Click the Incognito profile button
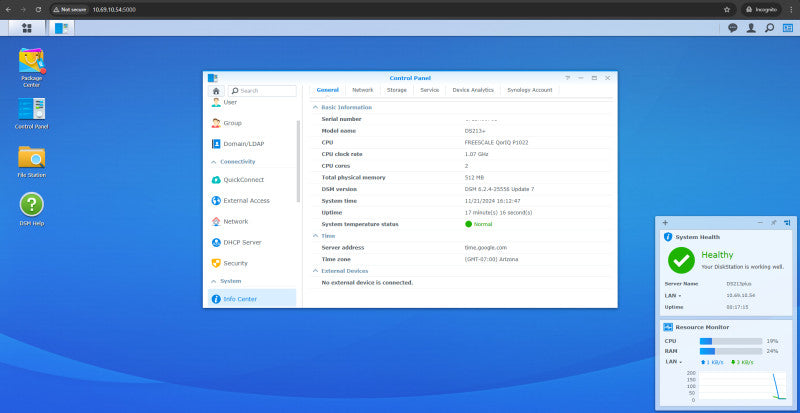 pyautogui.click(x=761, y=9)
